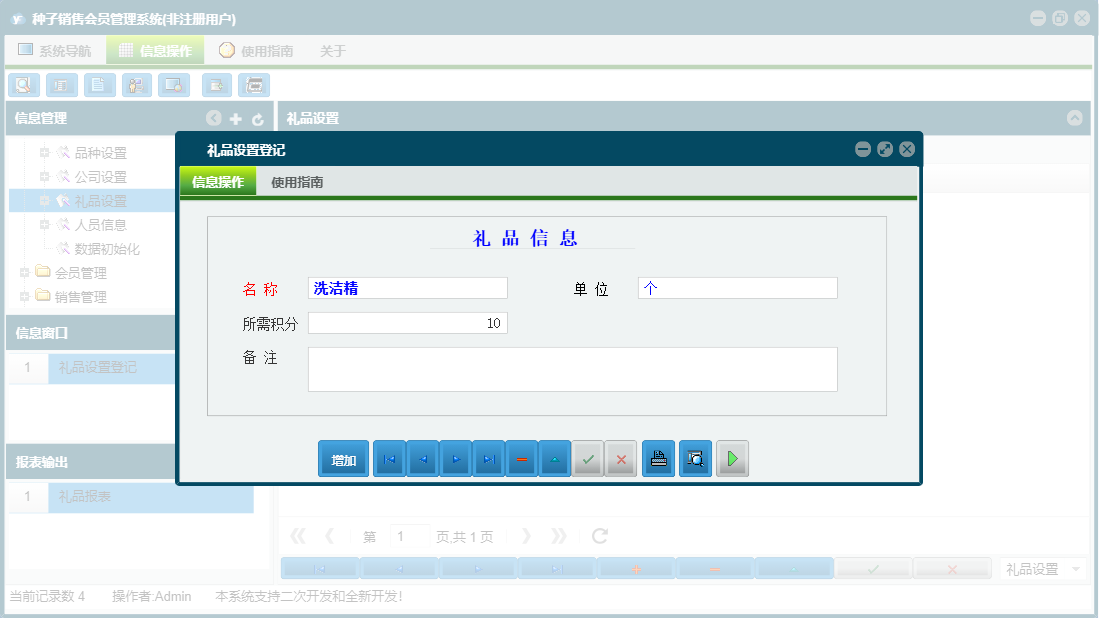Go to next record in dialog
Screen dimensions: 1099x618
tap(456, 459)
